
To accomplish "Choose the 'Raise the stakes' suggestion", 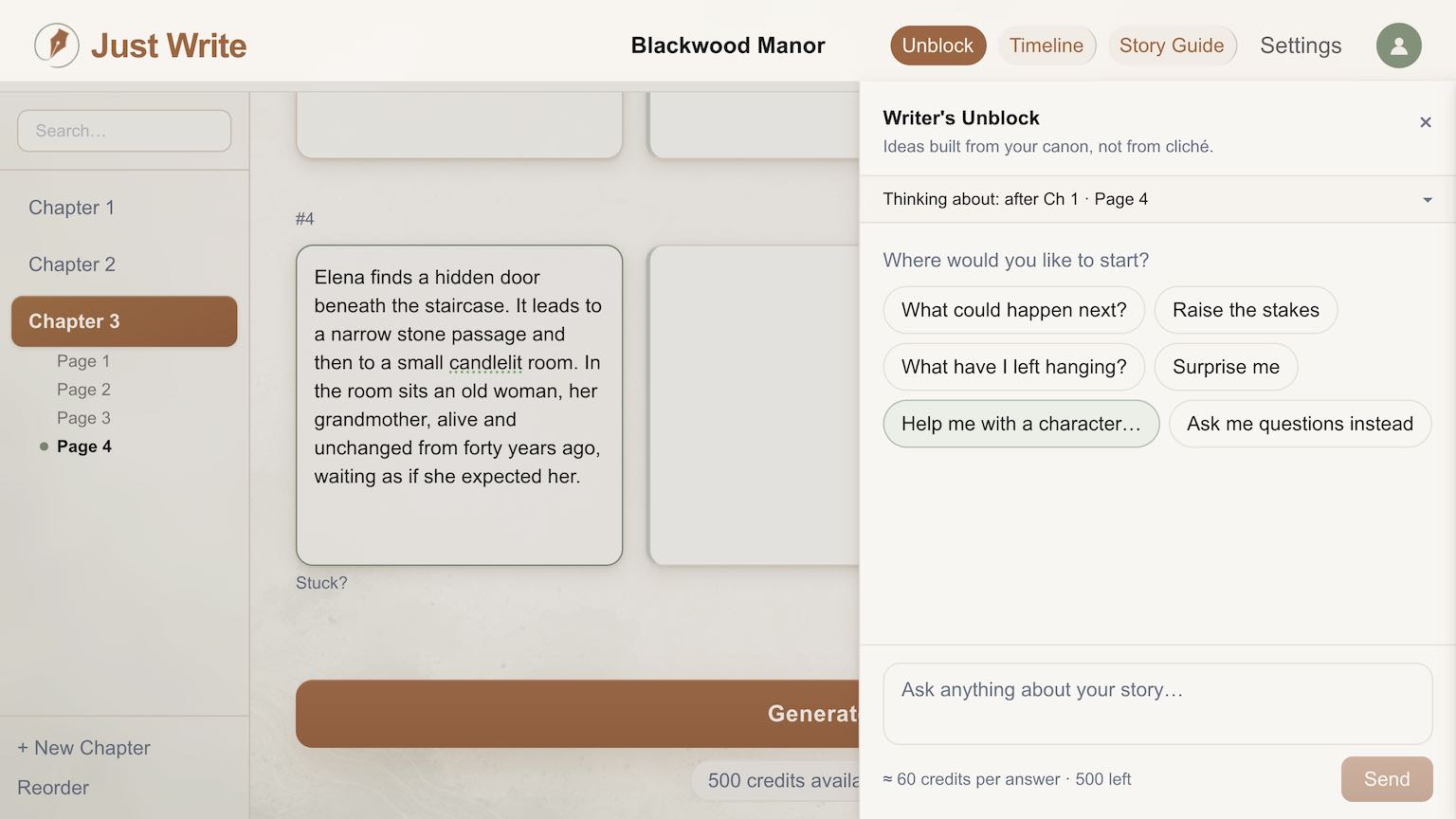I will (1246, 310).
